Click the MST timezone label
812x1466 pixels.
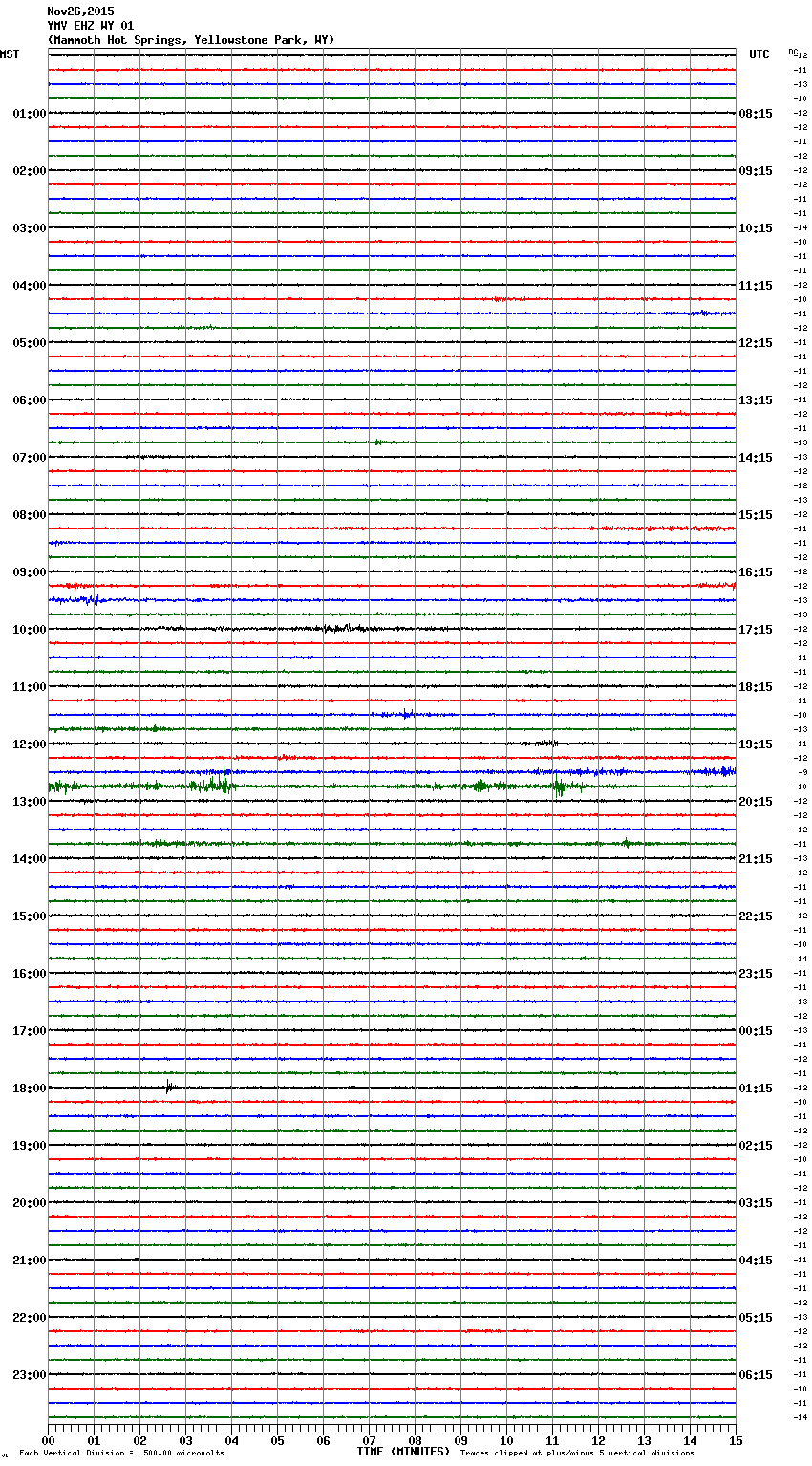pyautogui.click(x=10, y=54)
